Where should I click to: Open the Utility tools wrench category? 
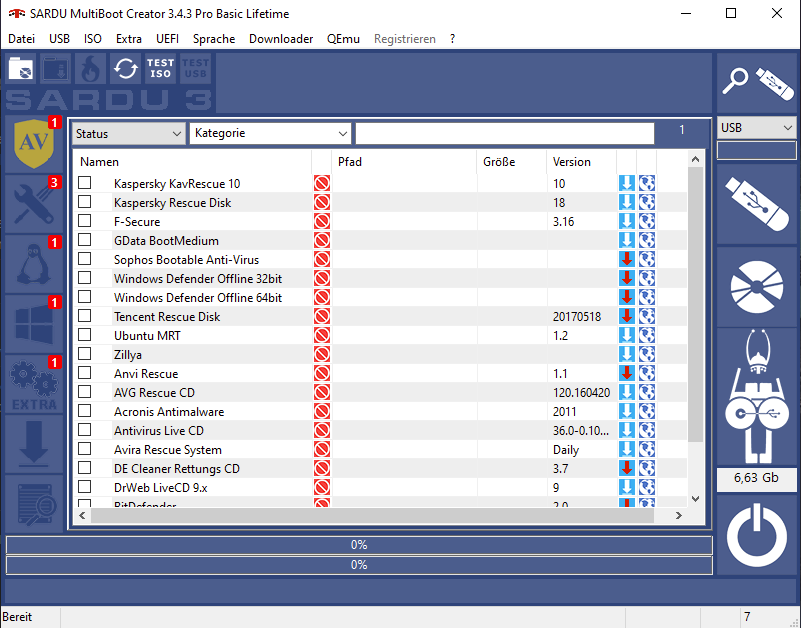coord(34,204)
